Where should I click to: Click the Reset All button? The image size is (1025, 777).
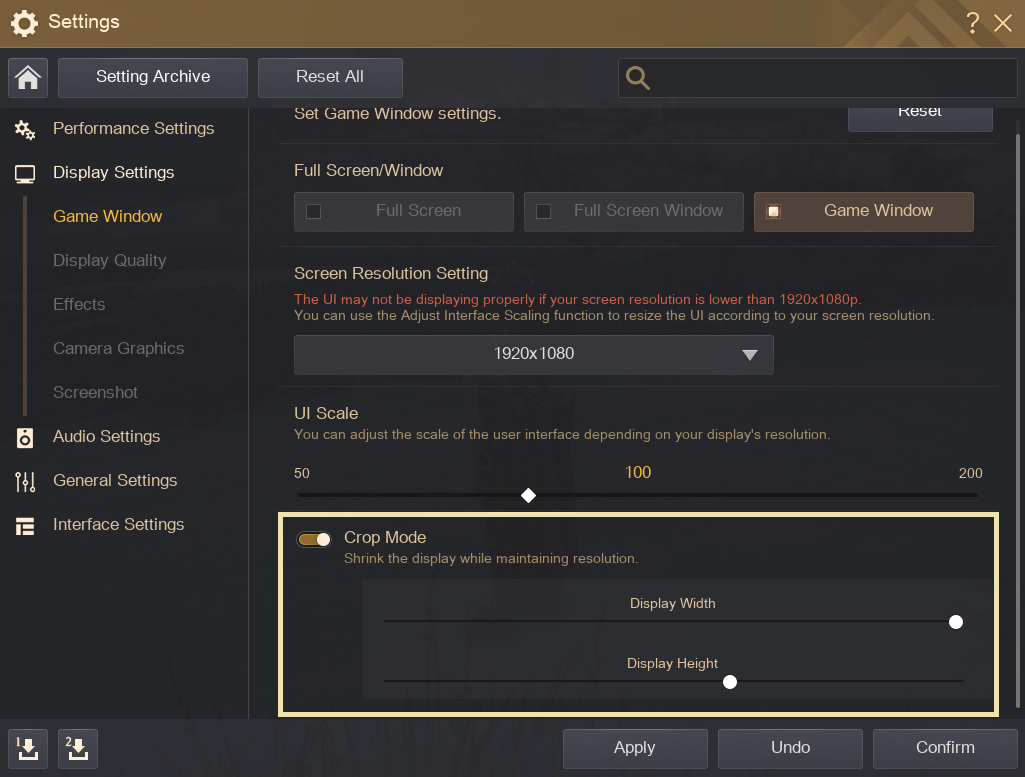(330, 78)
